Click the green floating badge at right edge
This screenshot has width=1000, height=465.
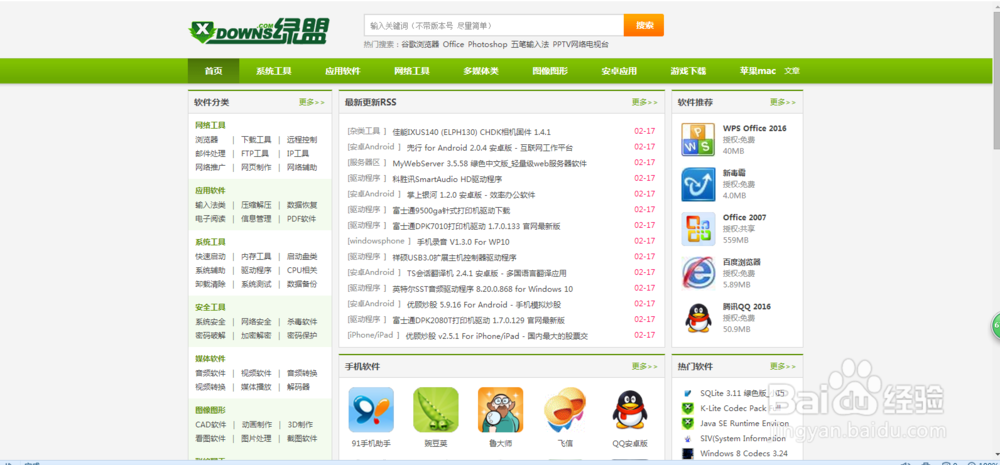coord(996,325)
